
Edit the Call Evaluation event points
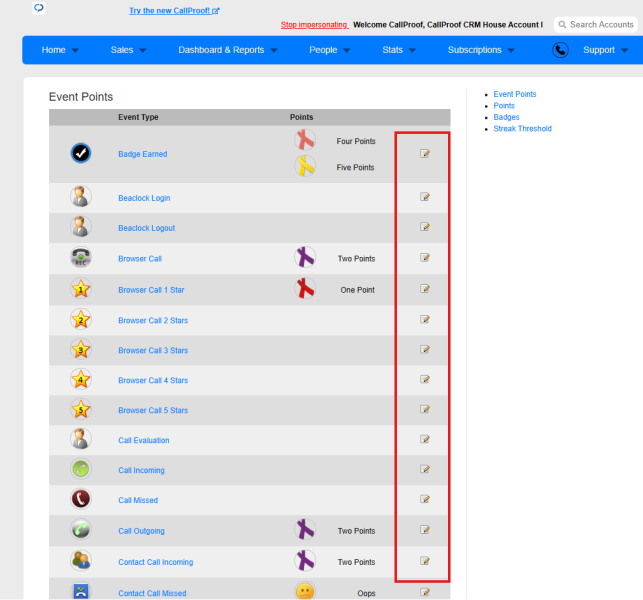tap(425, 439)
